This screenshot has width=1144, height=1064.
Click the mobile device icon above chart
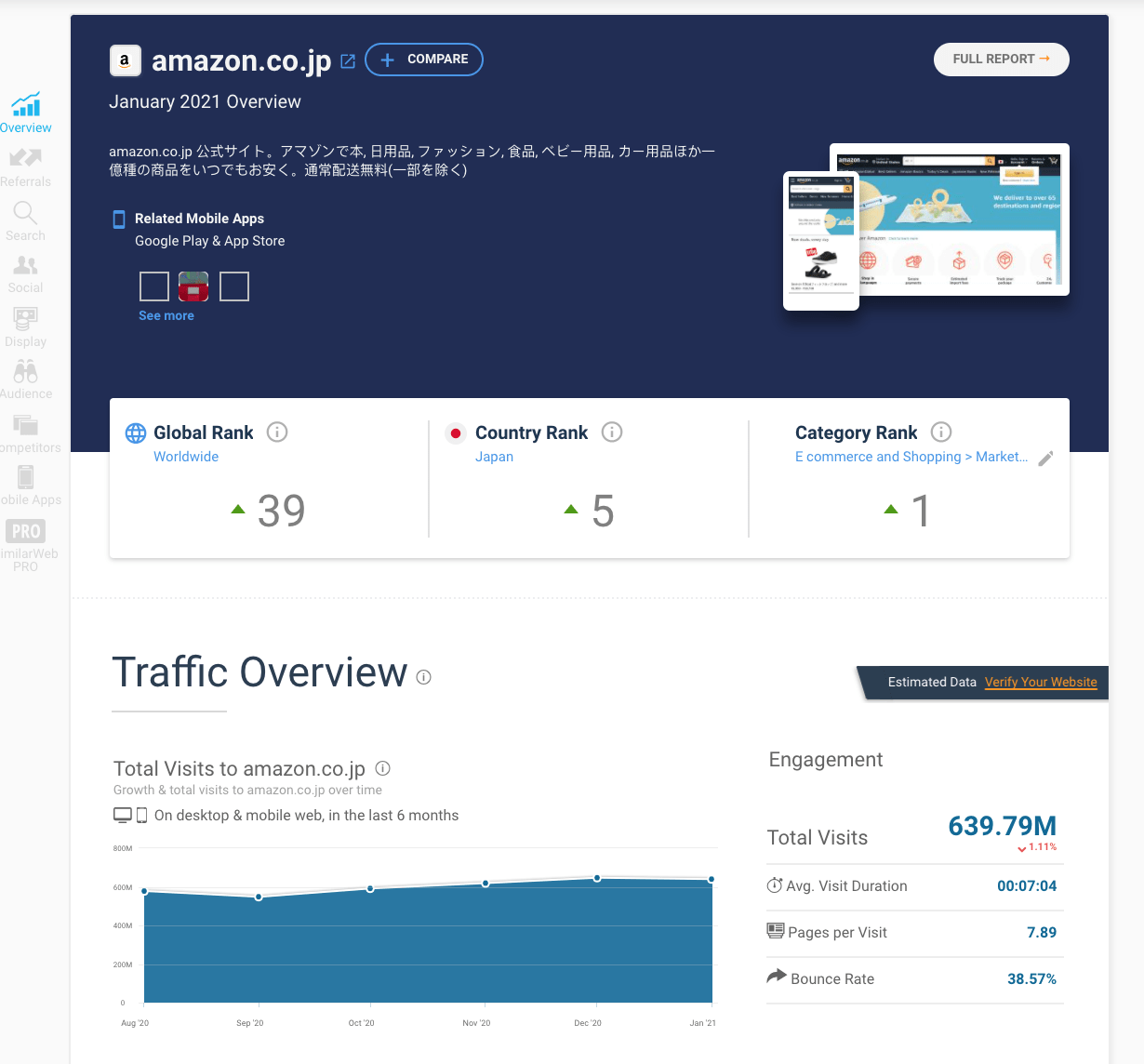coord(142,816)
